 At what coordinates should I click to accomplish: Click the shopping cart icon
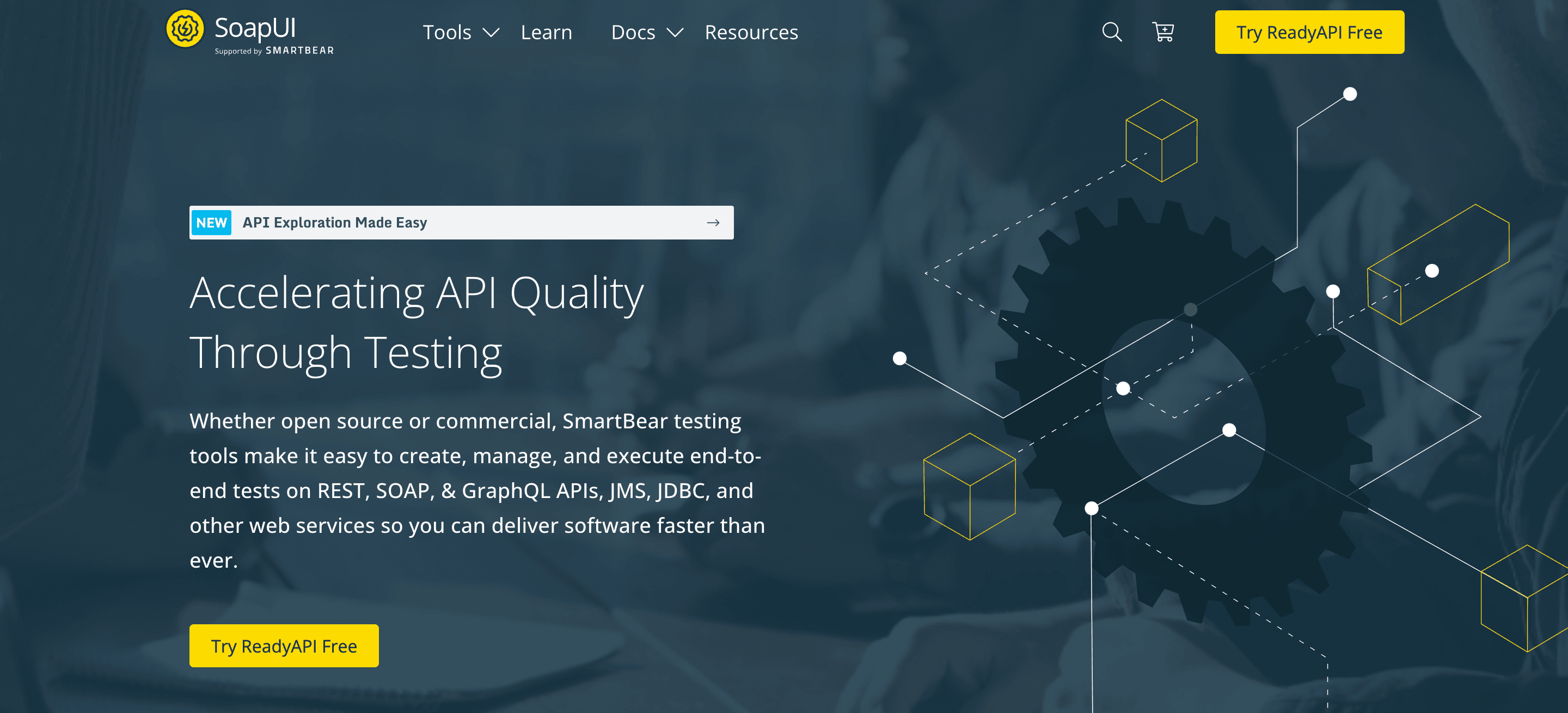point(1163,32)
